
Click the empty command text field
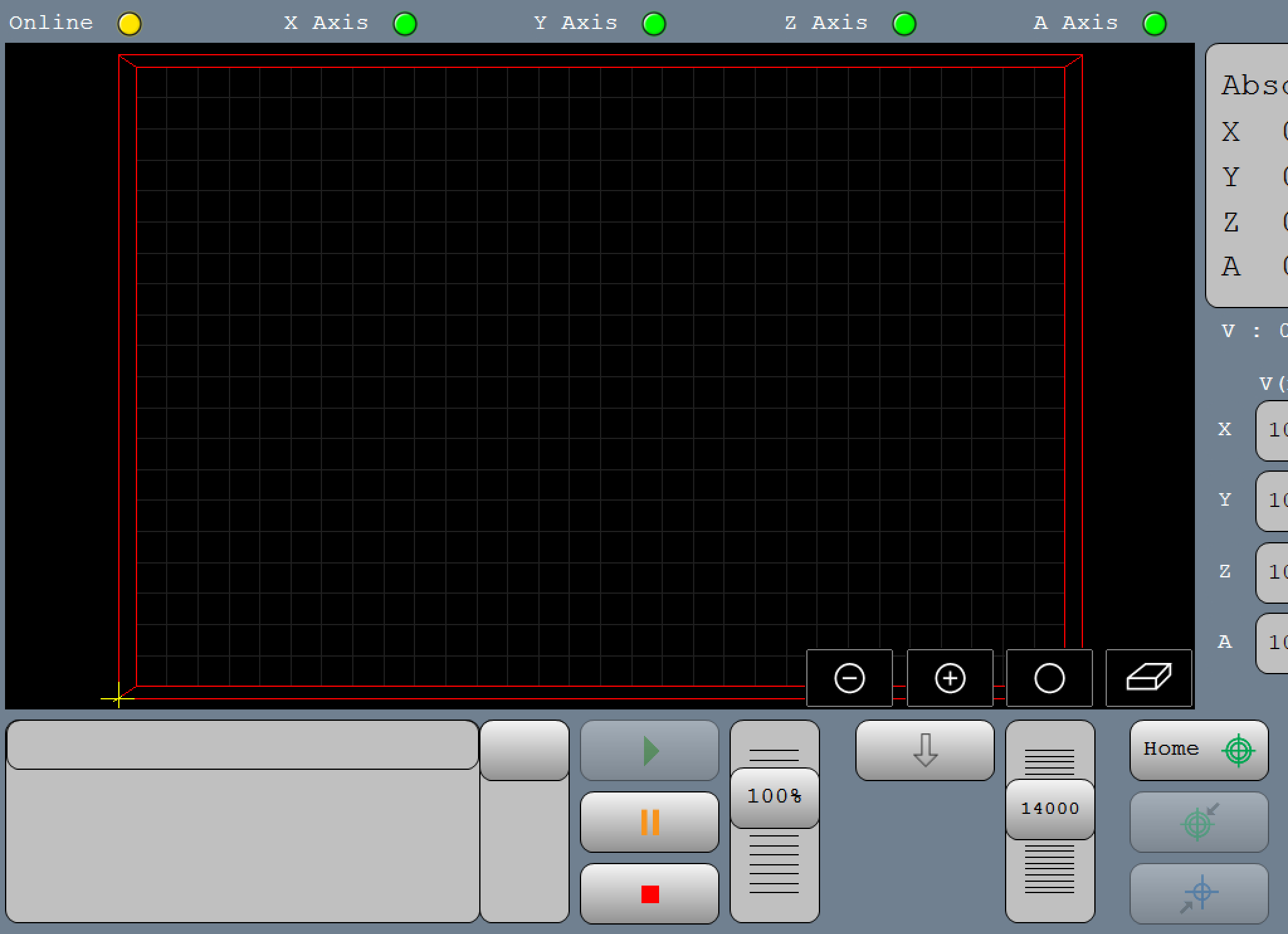click(x=242, y=745)
